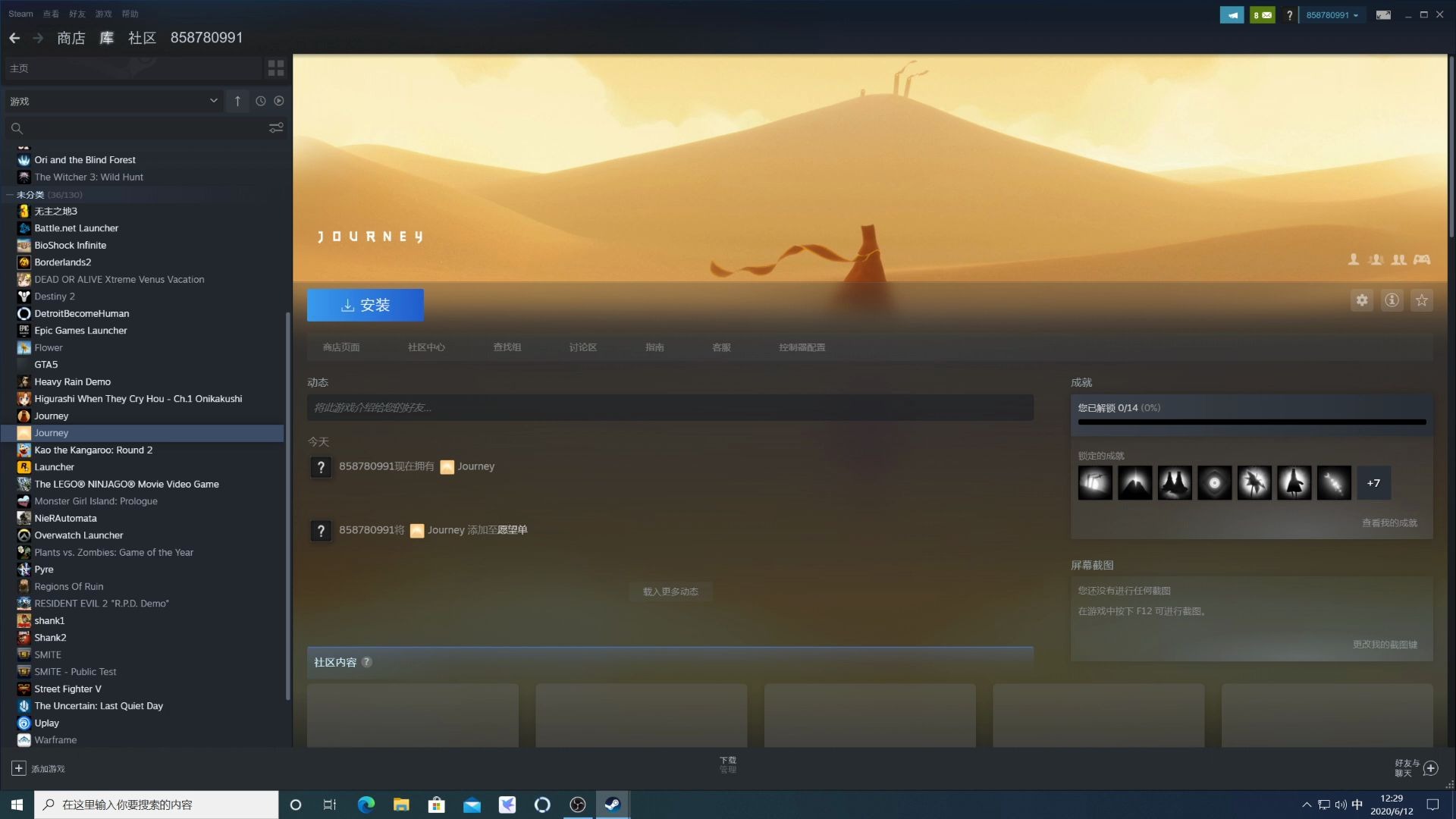Screen dimensions: 1456x819
Task: Click the single-player icon on banner
Action: [x=1354, y=259]
